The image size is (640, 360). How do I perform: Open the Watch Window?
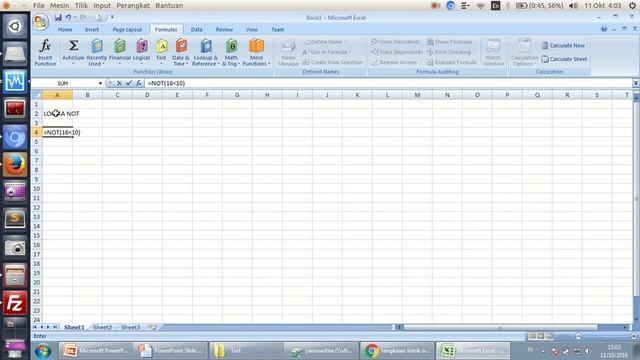tap(493, 53)
